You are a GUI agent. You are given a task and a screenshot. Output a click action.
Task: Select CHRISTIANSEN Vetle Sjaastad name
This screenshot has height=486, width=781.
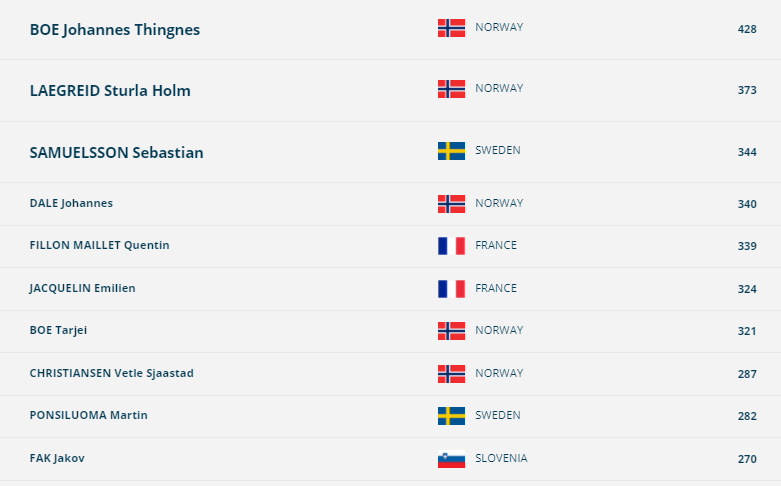coord(112,373)
